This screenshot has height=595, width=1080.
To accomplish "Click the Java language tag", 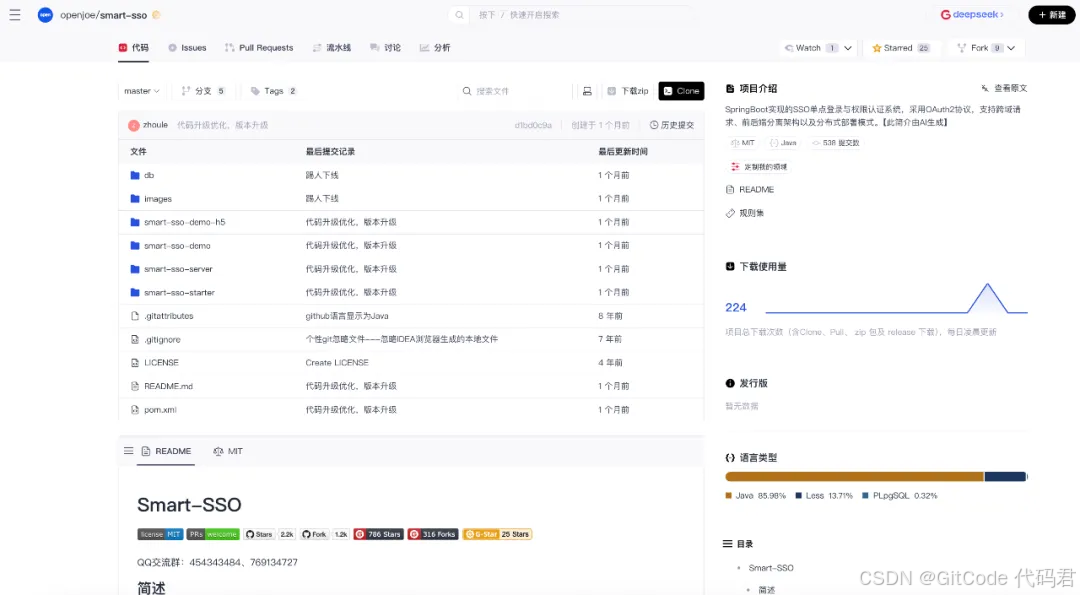I will coord(783,143).
